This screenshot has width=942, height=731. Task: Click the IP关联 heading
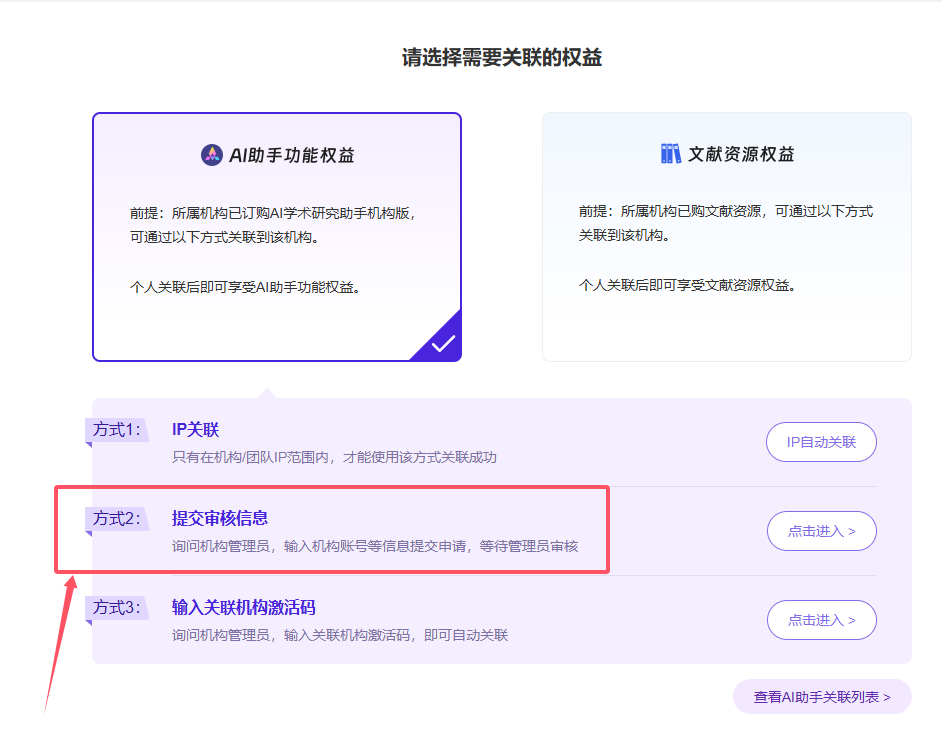[x=196, y=429]
